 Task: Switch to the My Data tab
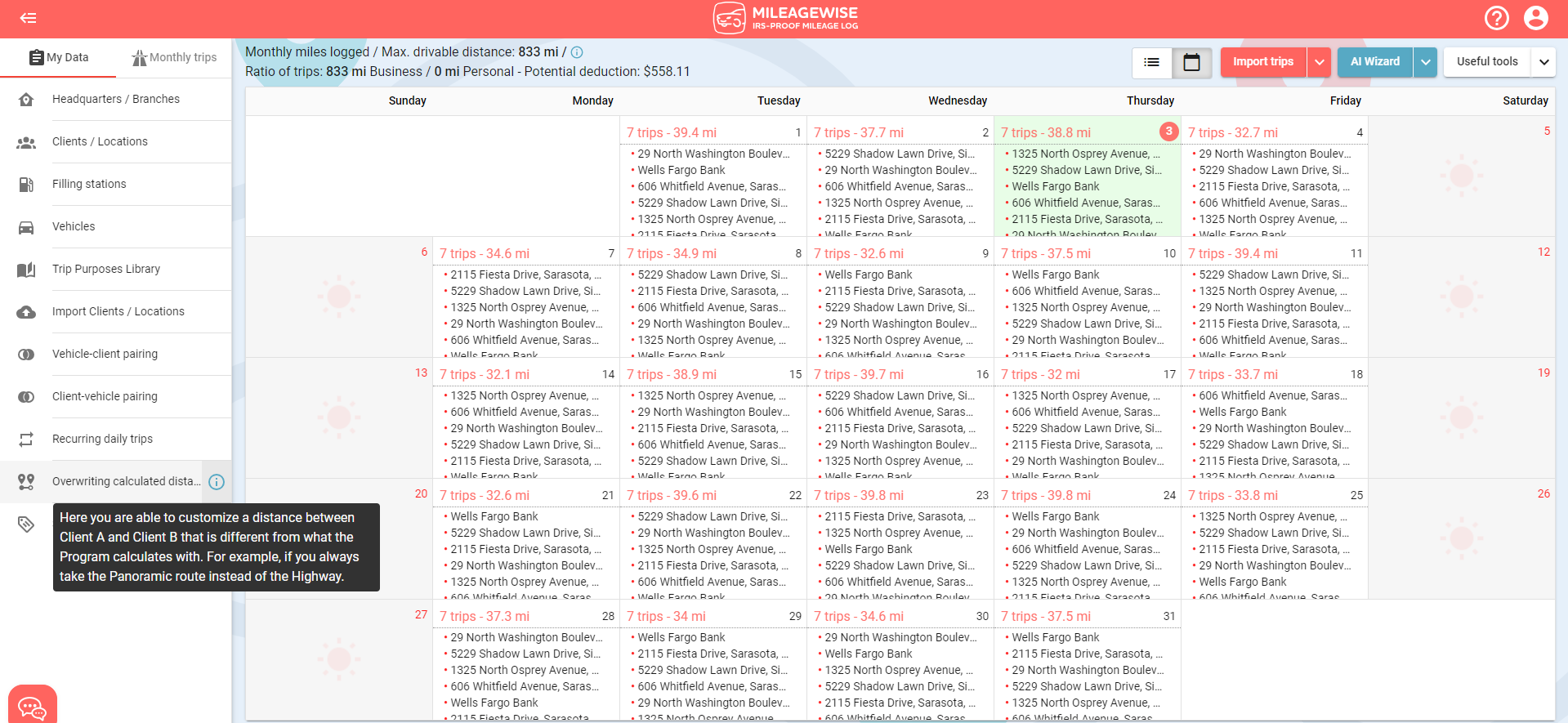58,58
